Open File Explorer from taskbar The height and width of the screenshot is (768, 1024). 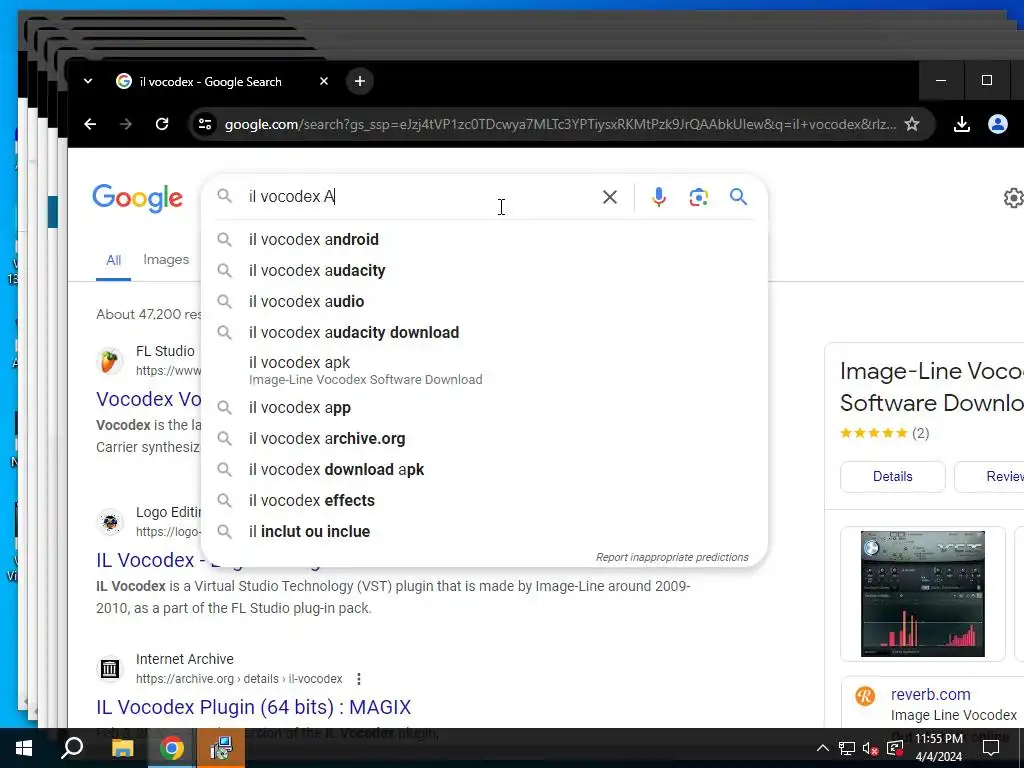[122, 748]
